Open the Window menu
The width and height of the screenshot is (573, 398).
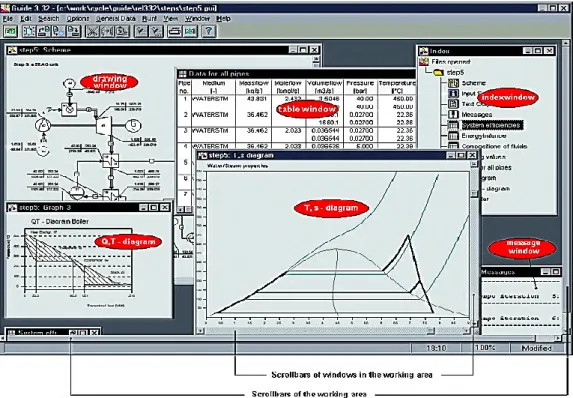197,19
